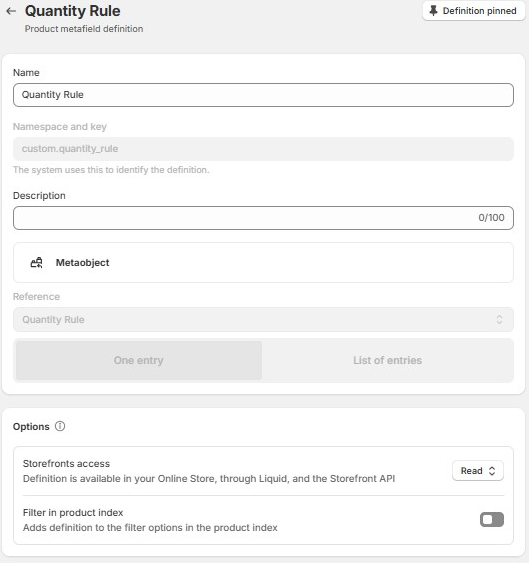
Task: Click the Metaobject type icon
Action: coord(36,263)
